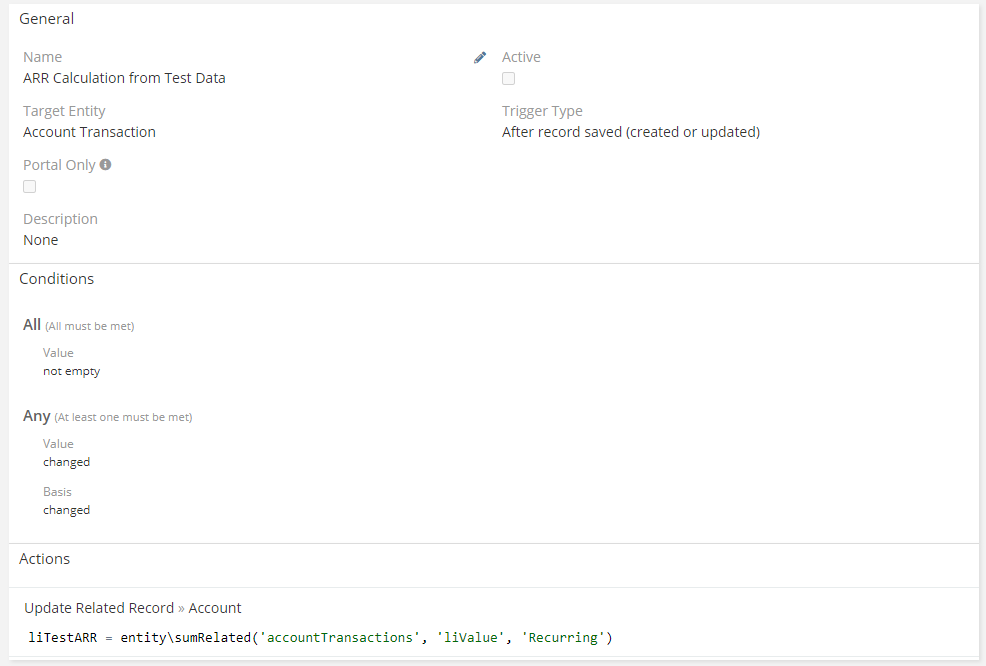Toggle the Active checkbox

[509, 79]
